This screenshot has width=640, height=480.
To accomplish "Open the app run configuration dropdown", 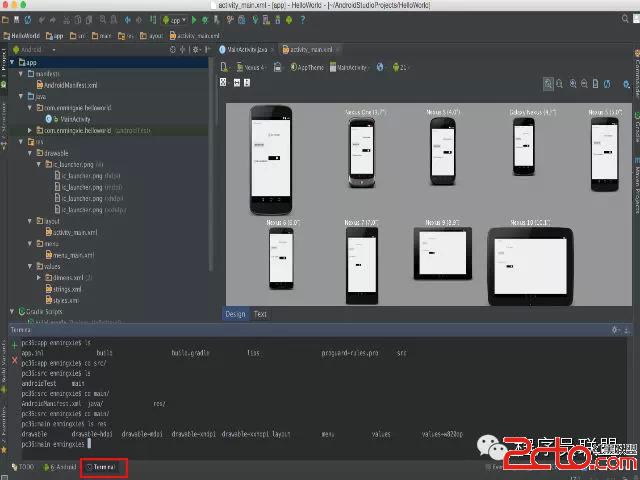I will (x=177, y=20).
